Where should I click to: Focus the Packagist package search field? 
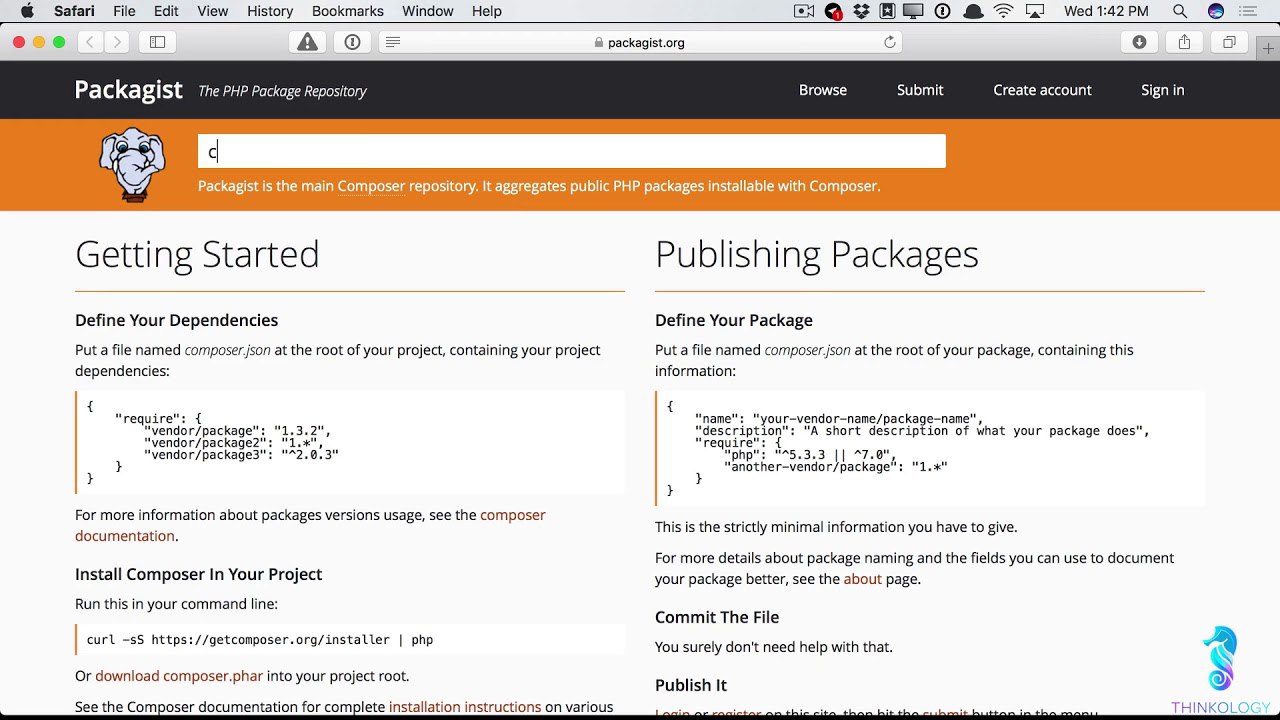pyautogui.click(x=571, y=152)
